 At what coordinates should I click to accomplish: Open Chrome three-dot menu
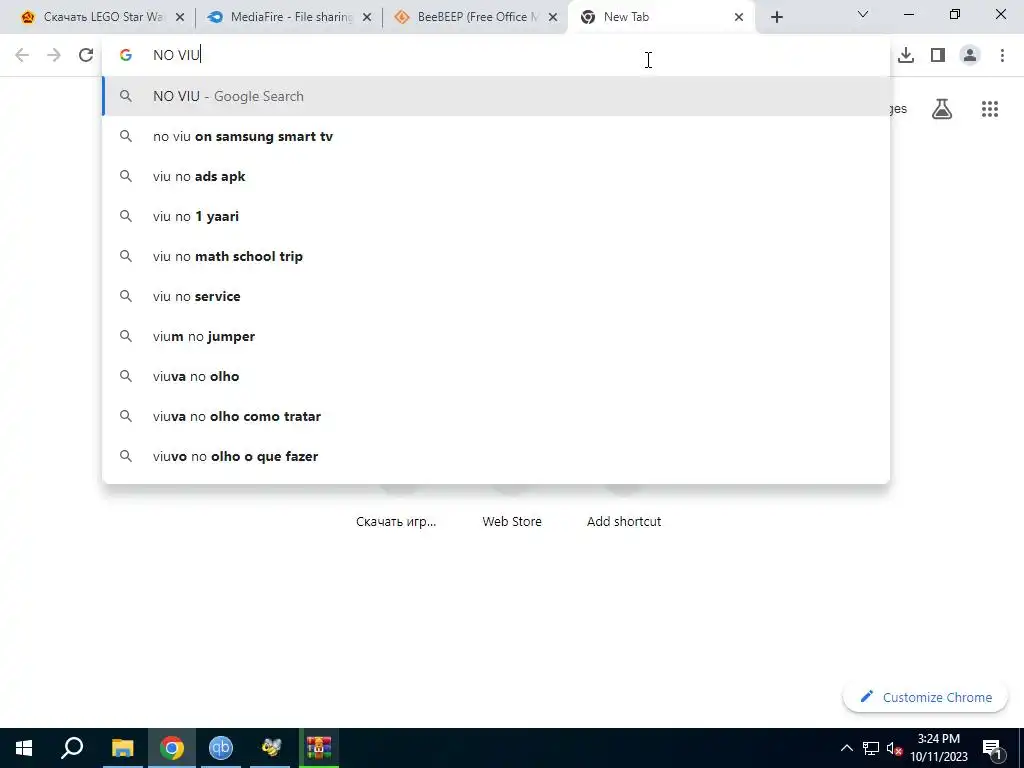click(x=1002, y=55)
